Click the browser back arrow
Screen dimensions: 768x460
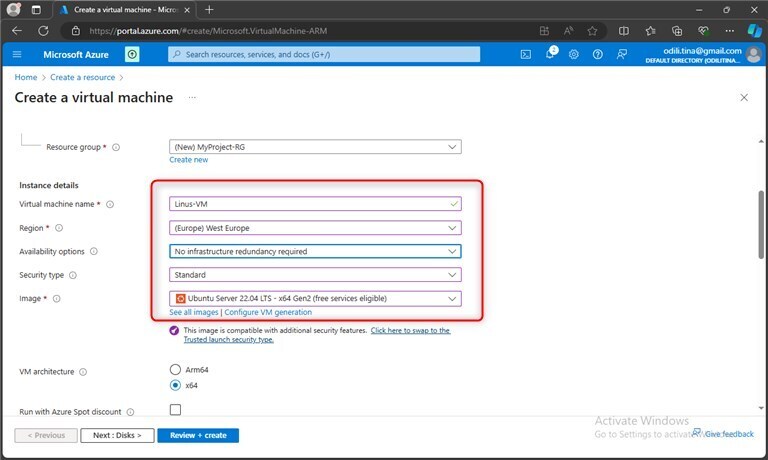coord(17,31)
